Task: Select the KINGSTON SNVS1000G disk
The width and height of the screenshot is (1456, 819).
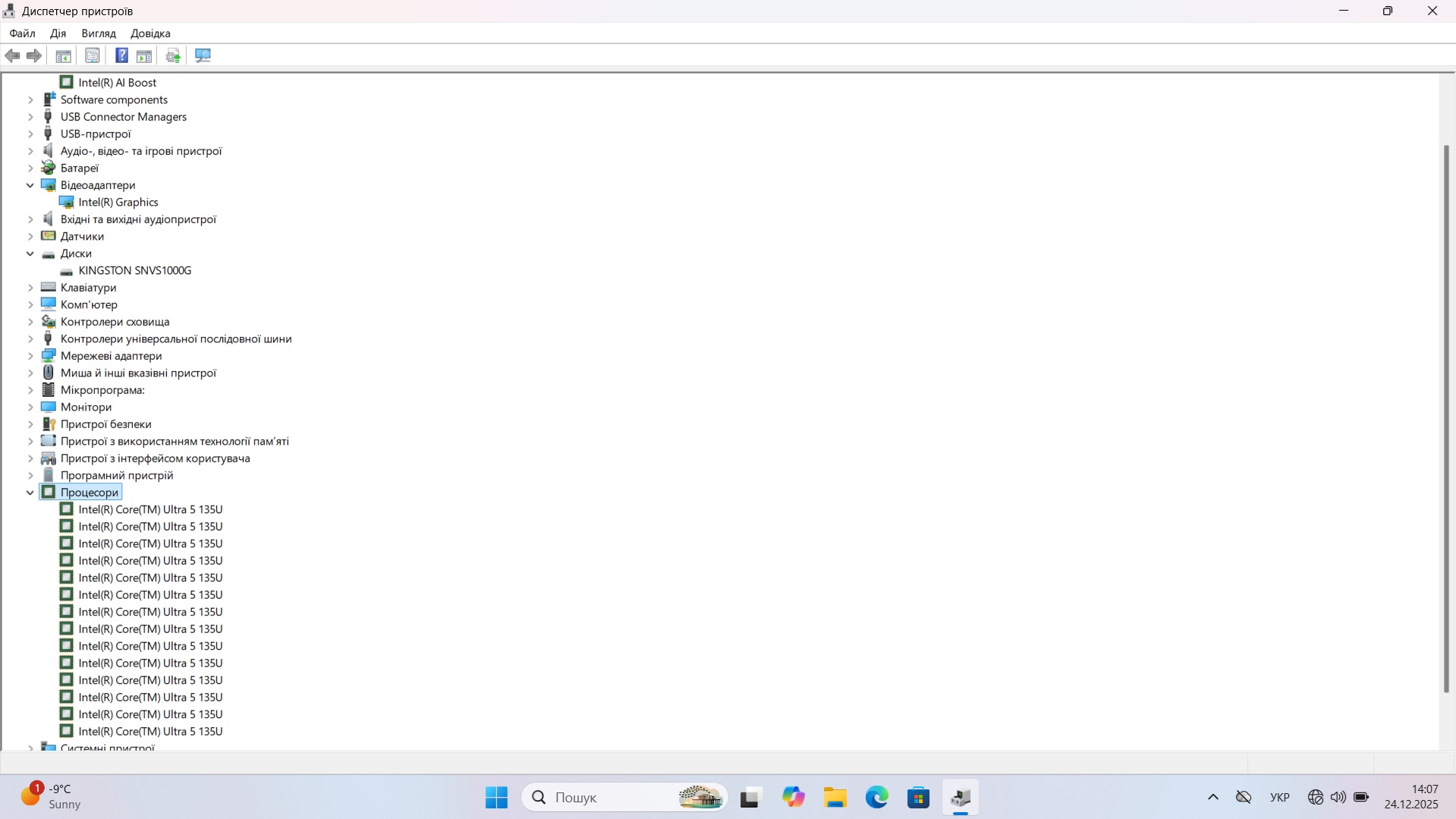Action: (x=134, y=270)
